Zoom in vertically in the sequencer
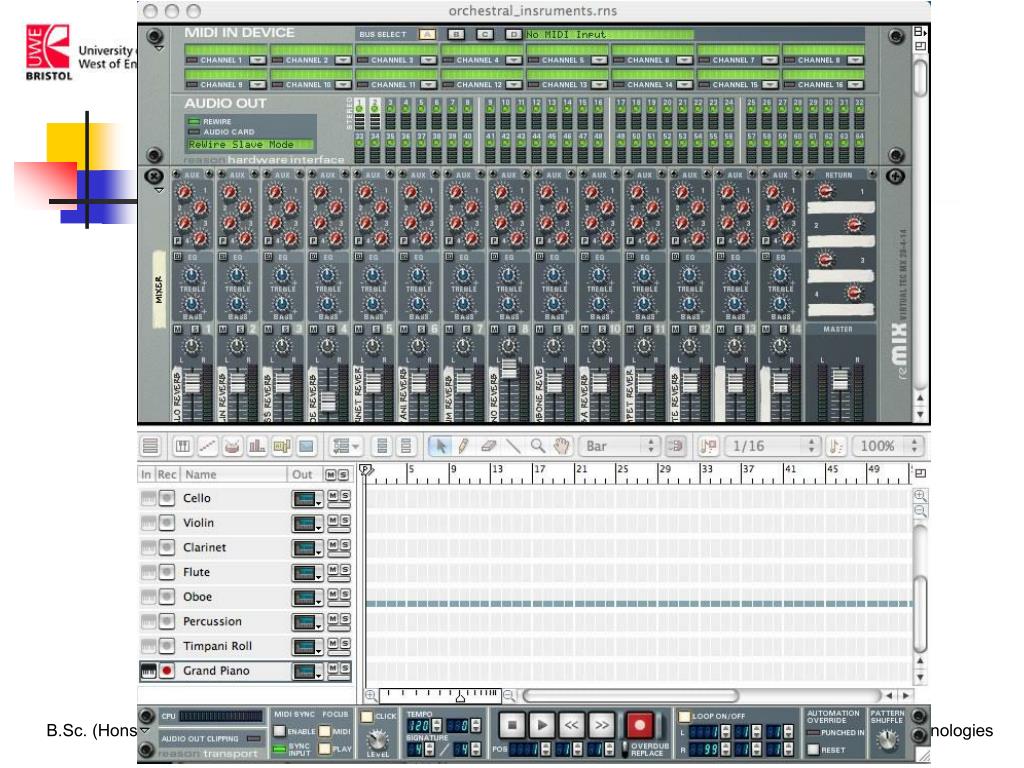 [x=920, y=496]
